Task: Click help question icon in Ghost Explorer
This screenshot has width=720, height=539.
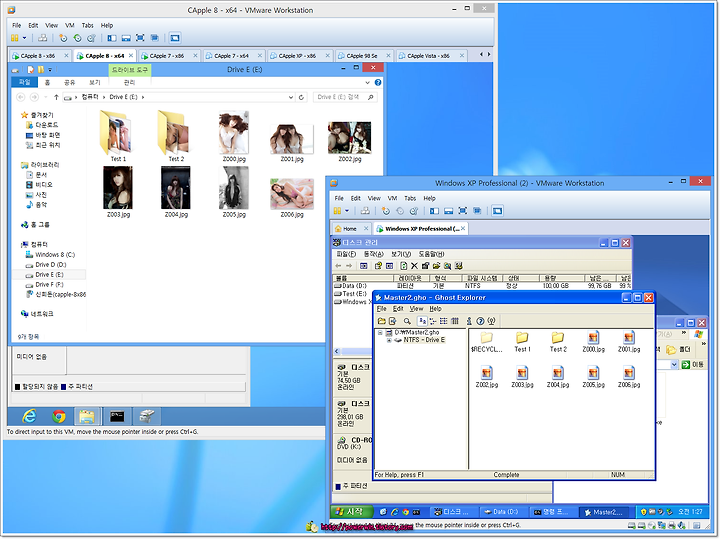Action: click(x=480, y=321)
